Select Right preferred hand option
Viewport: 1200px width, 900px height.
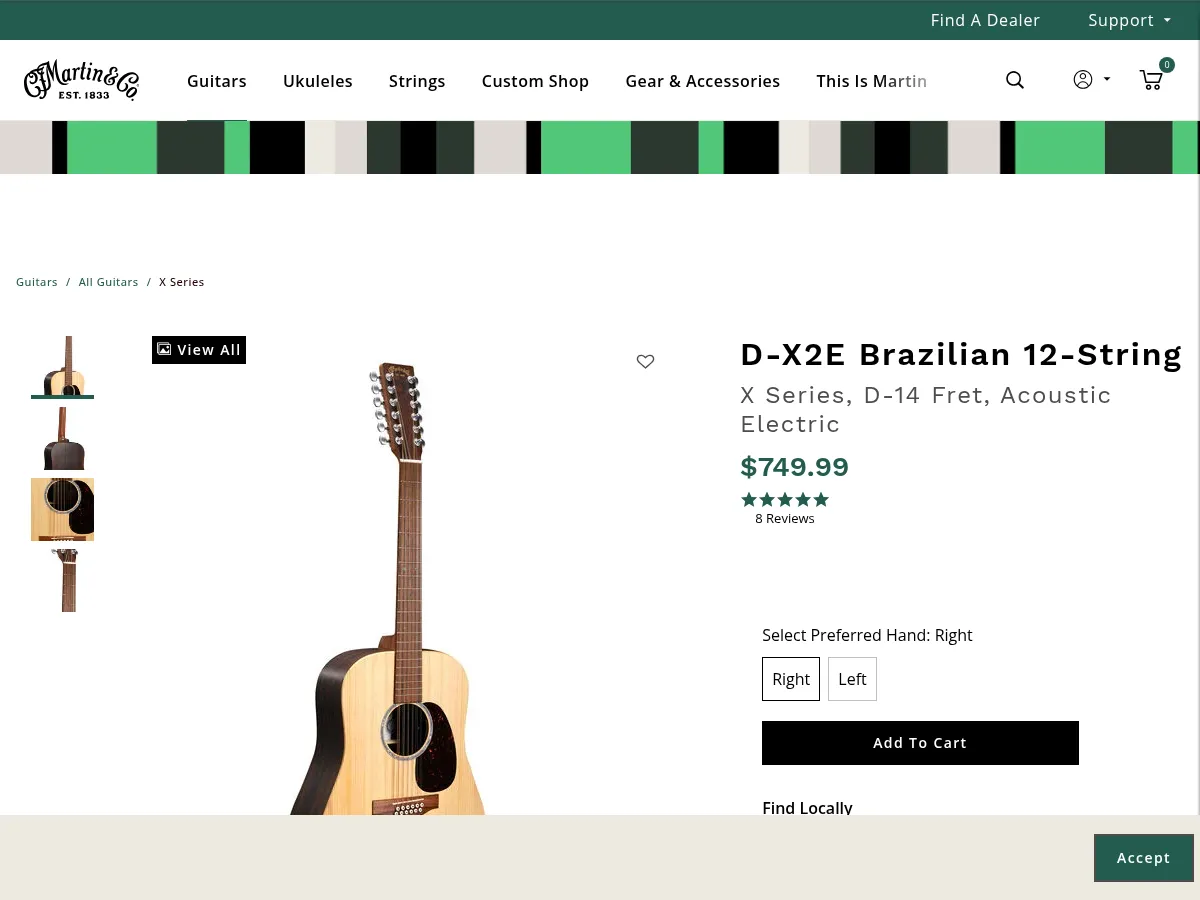point(791,679)
